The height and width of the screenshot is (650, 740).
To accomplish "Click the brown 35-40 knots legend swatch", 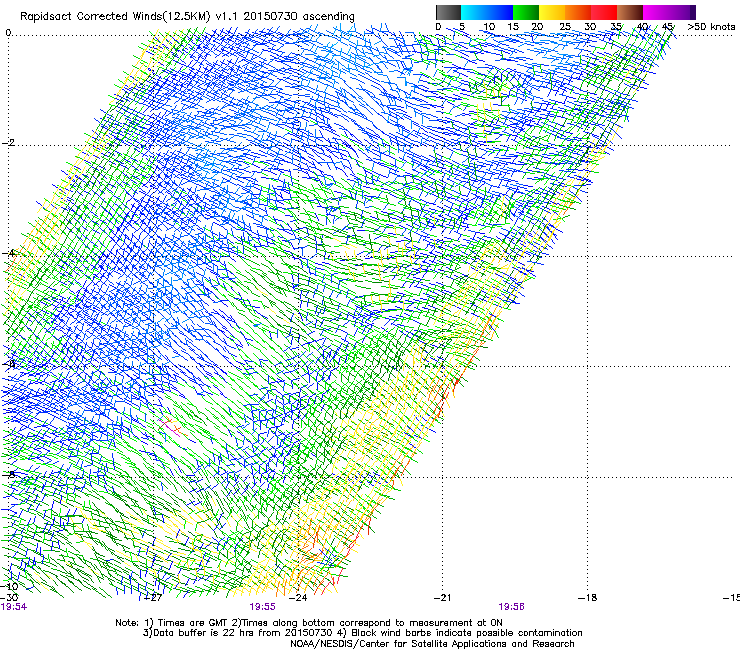I will pos(630,12).
